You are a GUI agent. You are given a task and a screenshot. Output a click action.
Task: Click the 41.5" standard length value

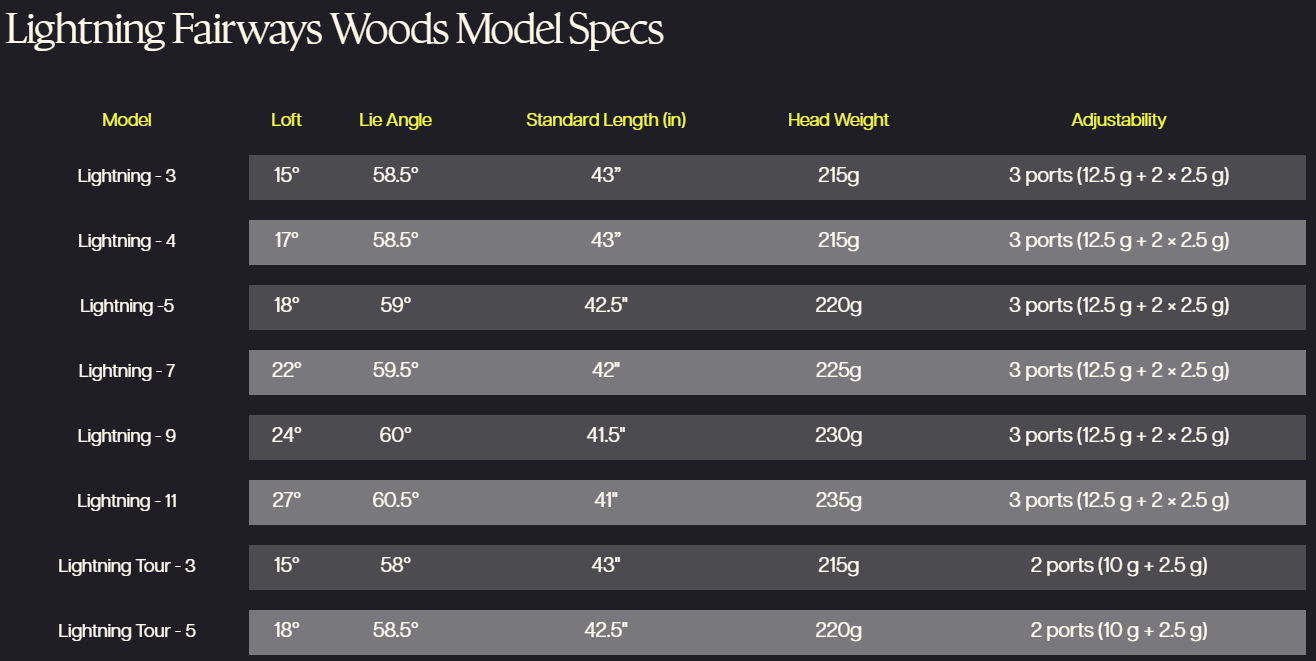pos(605,435)
